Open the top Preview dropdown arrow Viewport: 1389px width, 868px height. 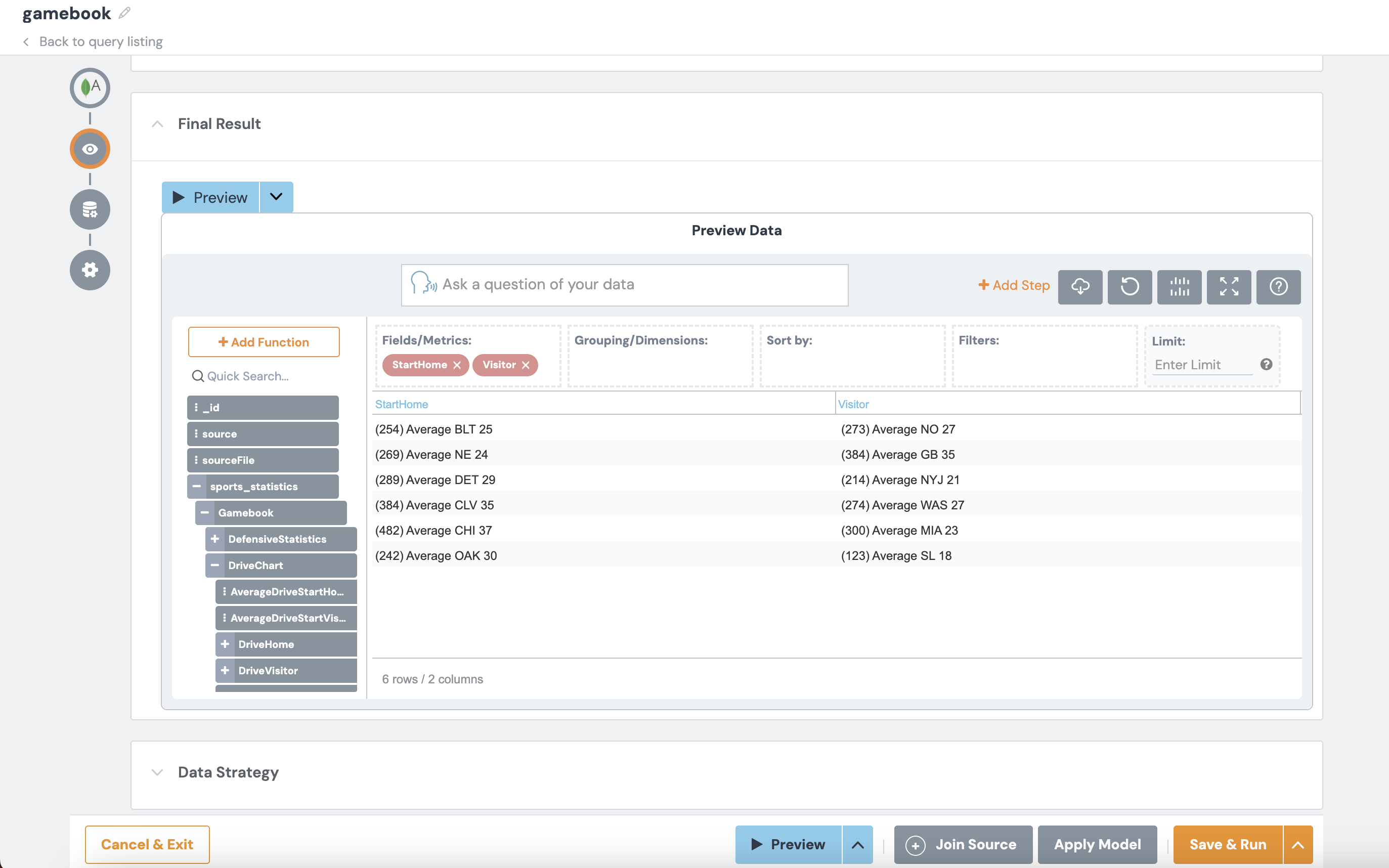pyautogui.click(x=276, y=197)
